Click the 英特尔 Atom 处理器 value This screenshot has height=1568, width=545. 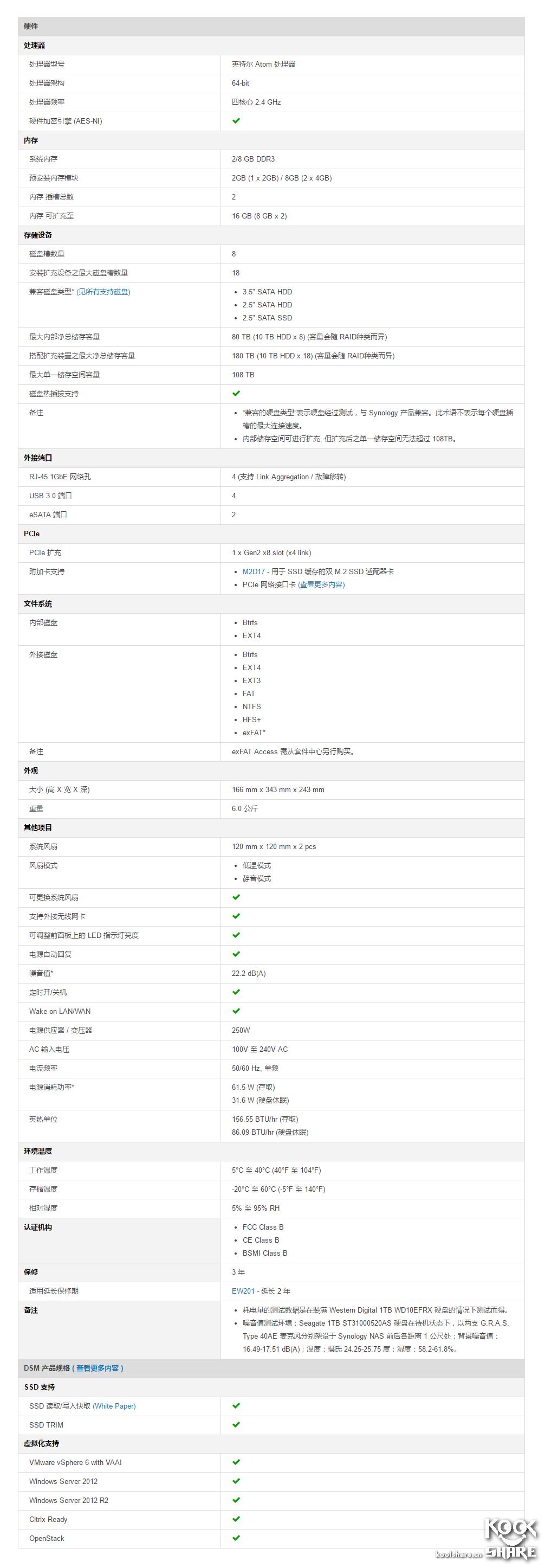click(263, 64)
